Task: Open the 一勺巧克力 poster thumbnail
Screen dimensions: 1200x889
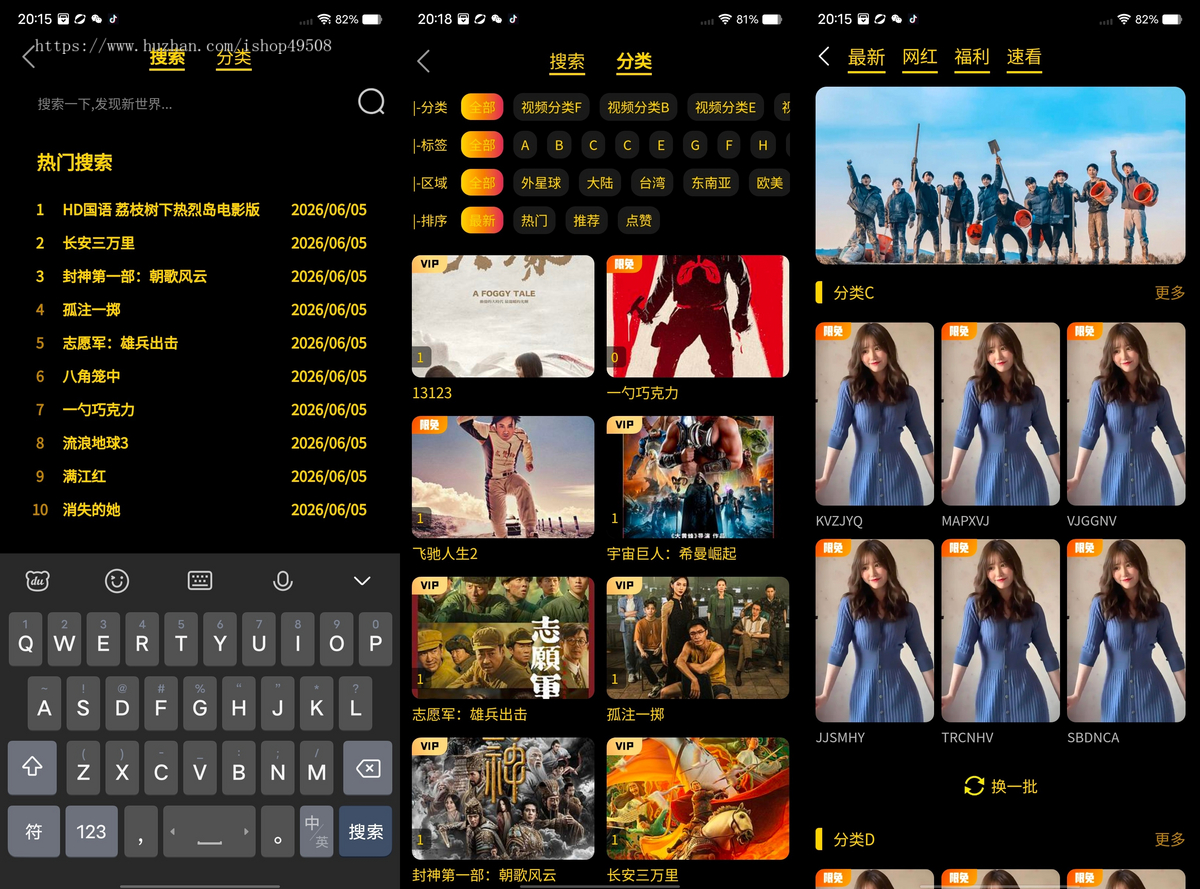Action: (698, 316)
